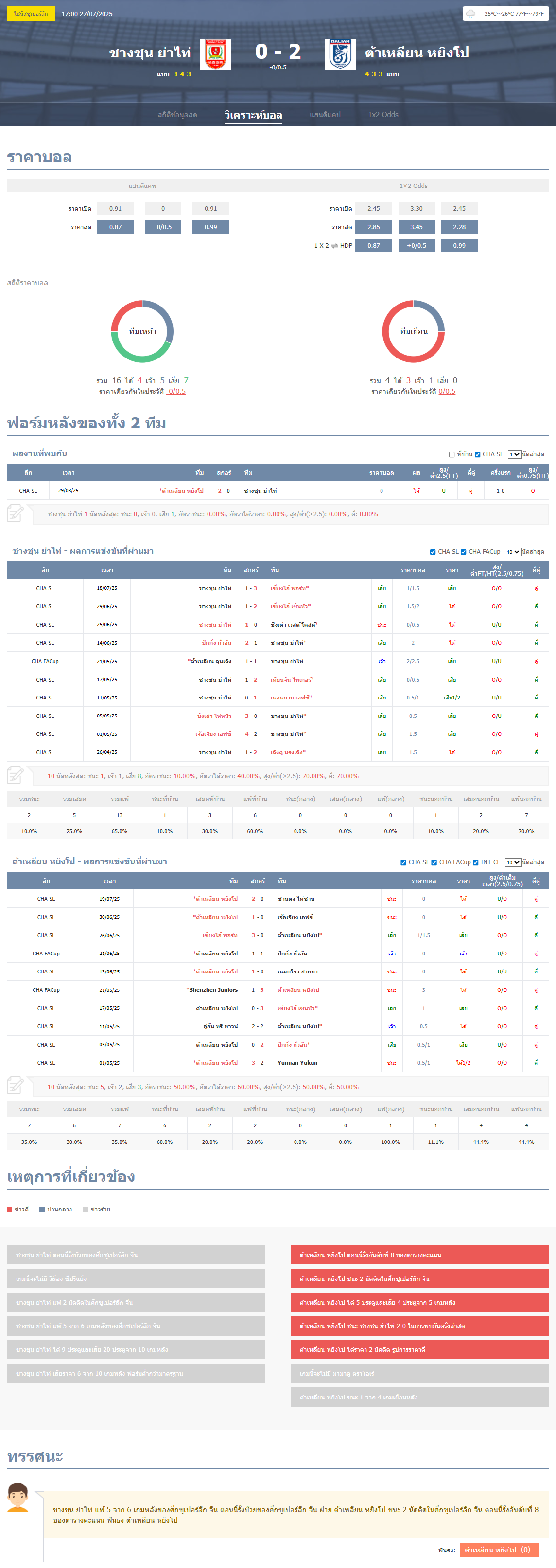Uncheck INT CF for Dalian Yingbo results

click(x=476, y=863)
